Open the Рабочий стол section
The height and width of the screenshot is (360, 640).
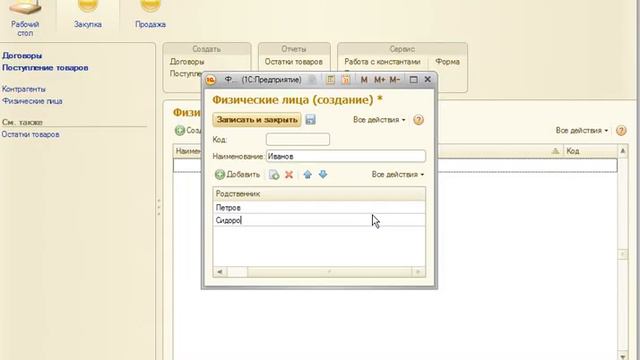25,18
